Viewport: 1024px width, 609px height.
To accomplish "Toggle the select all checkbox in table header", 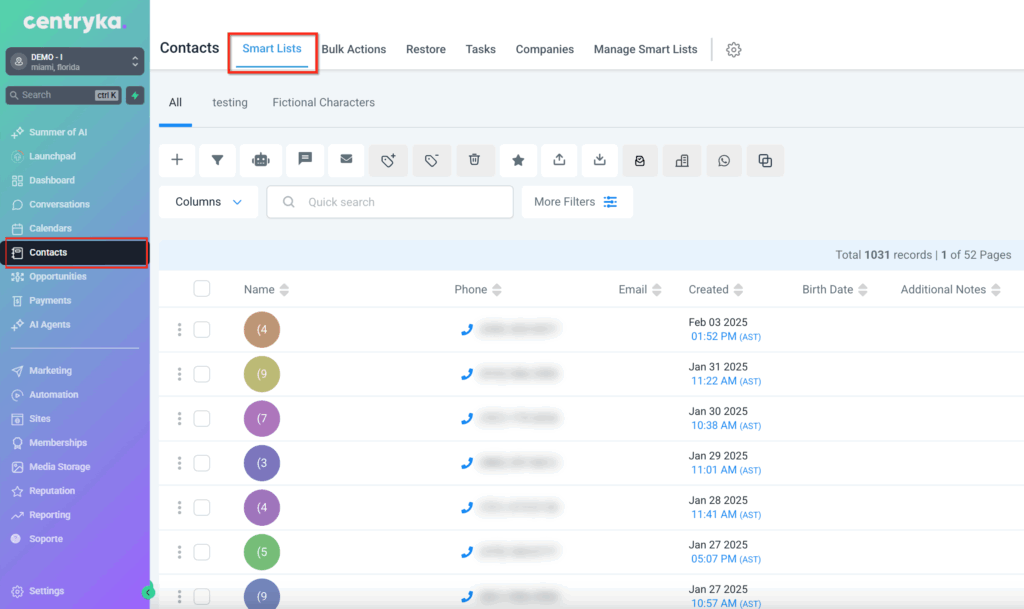I will [202, 289].
